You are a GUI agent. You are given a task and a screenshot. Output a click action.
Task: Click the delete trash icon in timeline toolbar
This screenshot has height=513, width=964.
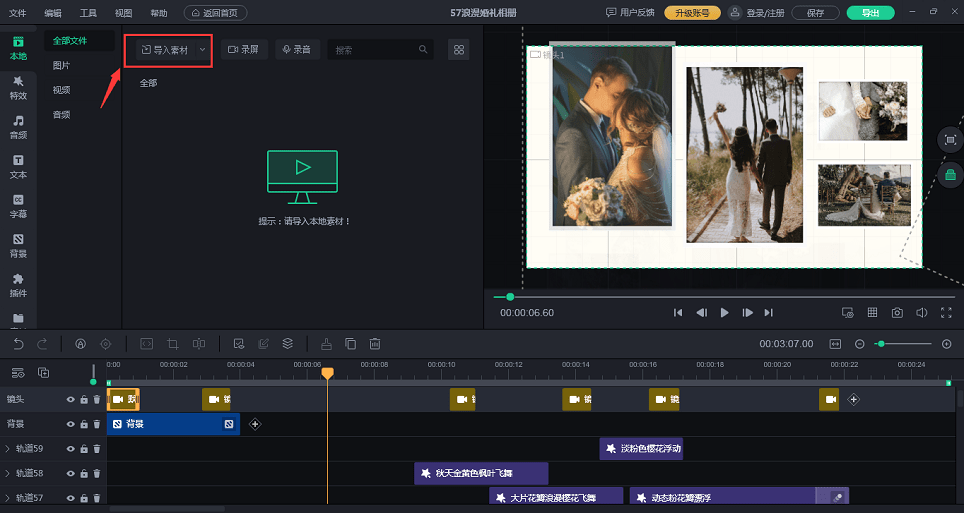point(375,344)
